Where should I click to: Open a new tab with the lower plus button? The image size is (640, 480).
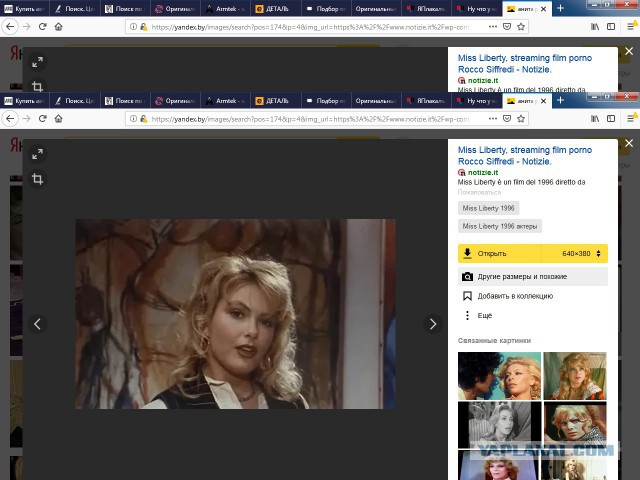pos(560,100)
